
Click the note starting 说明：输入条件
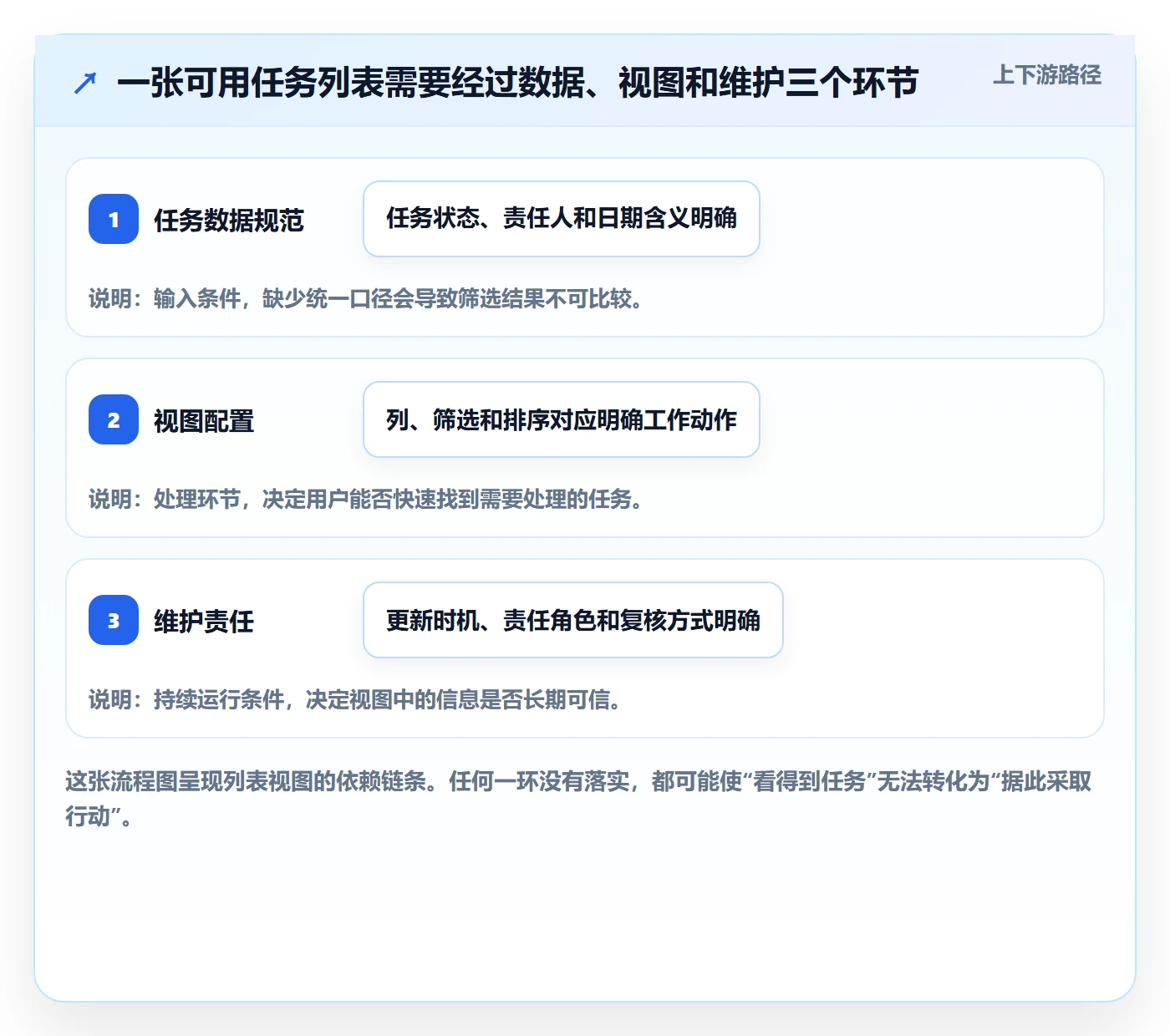[366, 299]
